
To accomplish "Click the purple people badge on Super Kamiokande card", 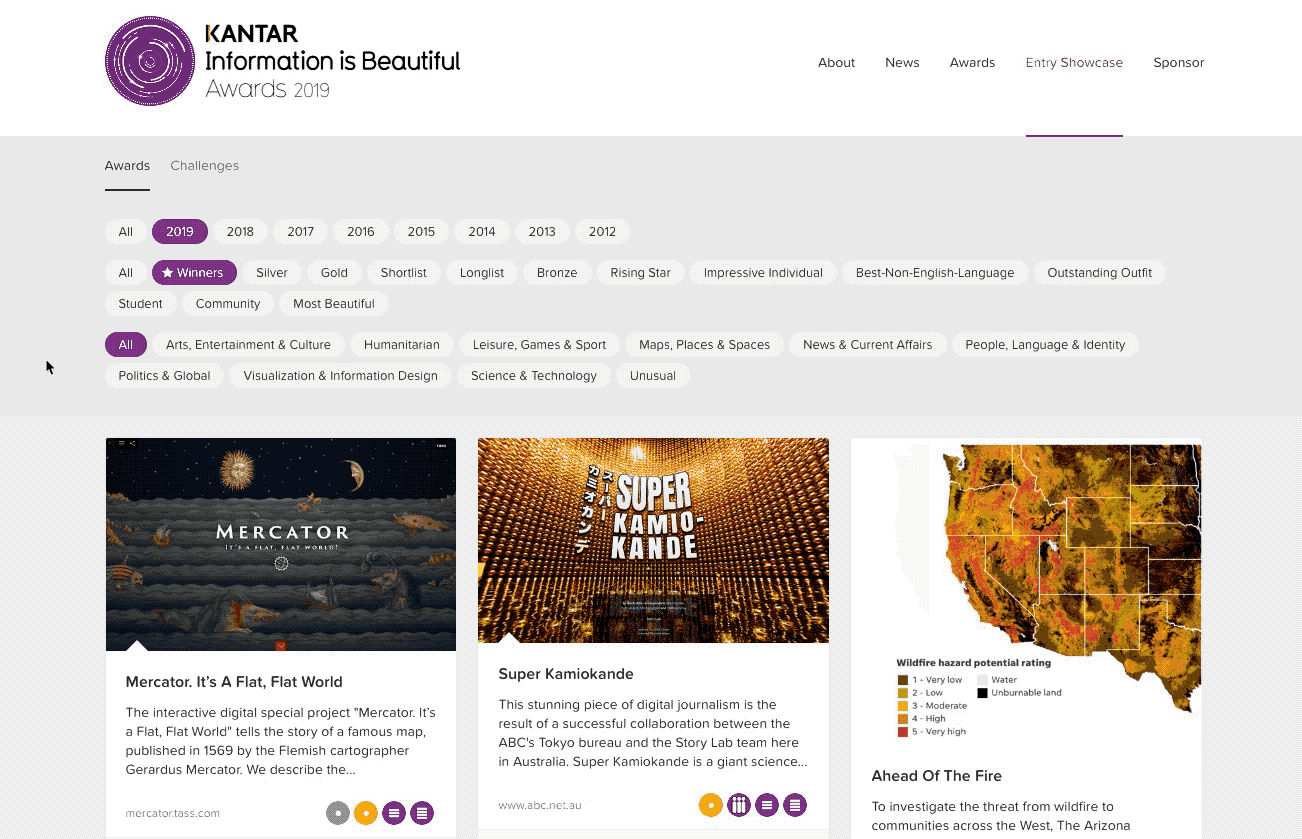I will tap(739, 805).
